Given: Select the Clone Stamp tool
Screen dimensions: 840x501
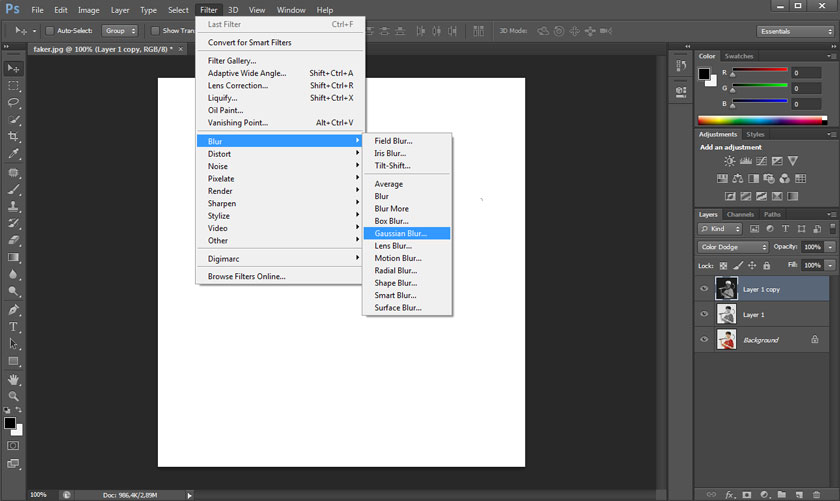Looking at the screenshot, I should [13, 206].
